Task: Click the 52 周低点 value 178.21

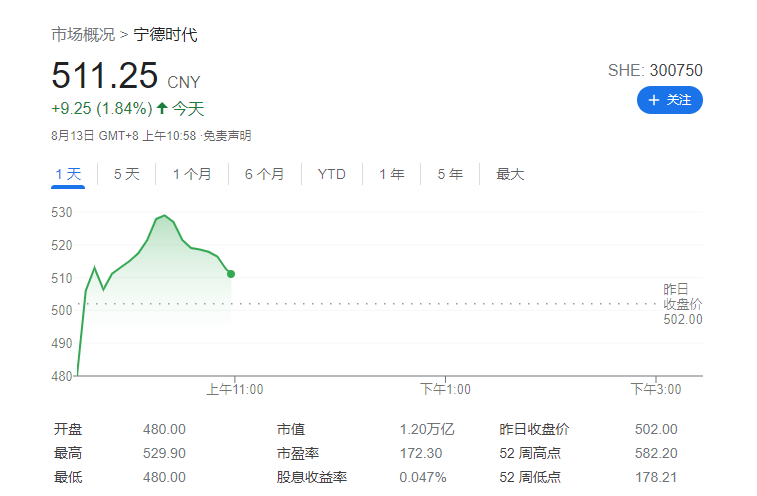Action: click(656, 478)
